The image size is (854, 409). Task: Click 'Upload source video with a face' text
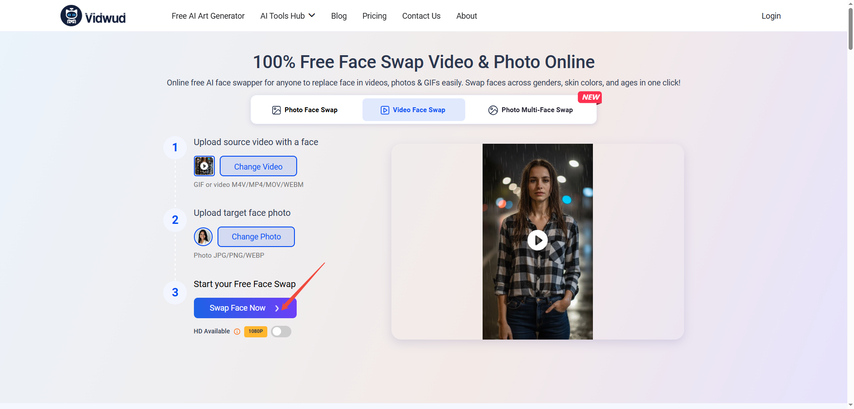(x=256, y=142)
